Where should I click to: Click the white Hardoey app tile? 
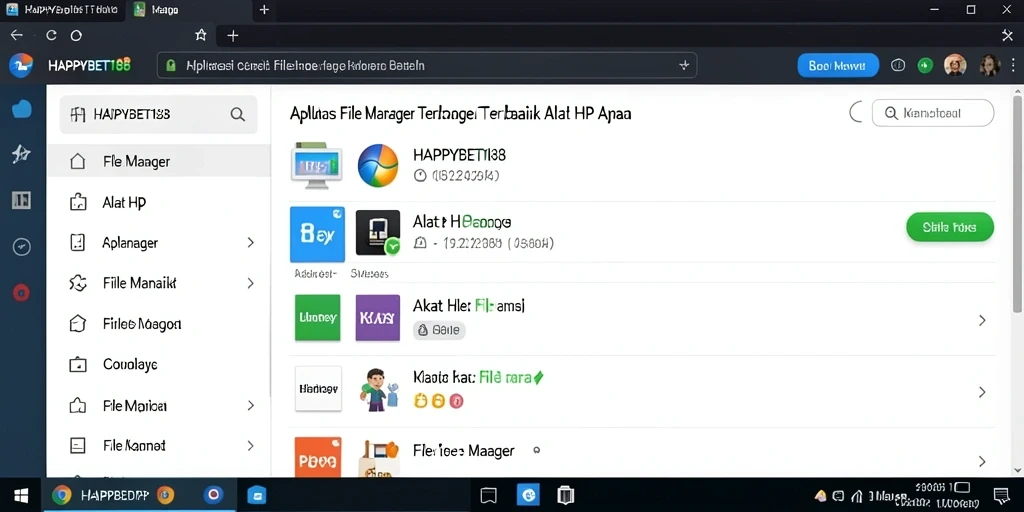pyautogui.click(x=318, y=388)
